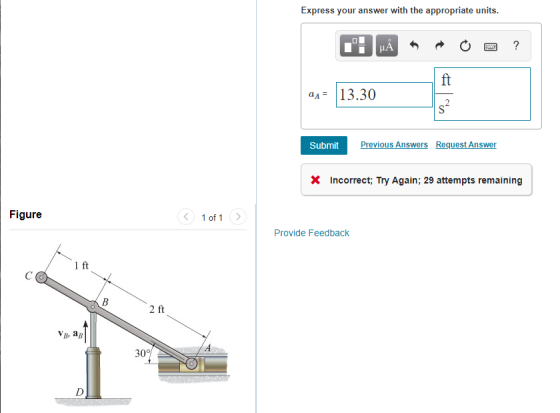
Task: Click the Submit button
Action: [x=324, y=145]
